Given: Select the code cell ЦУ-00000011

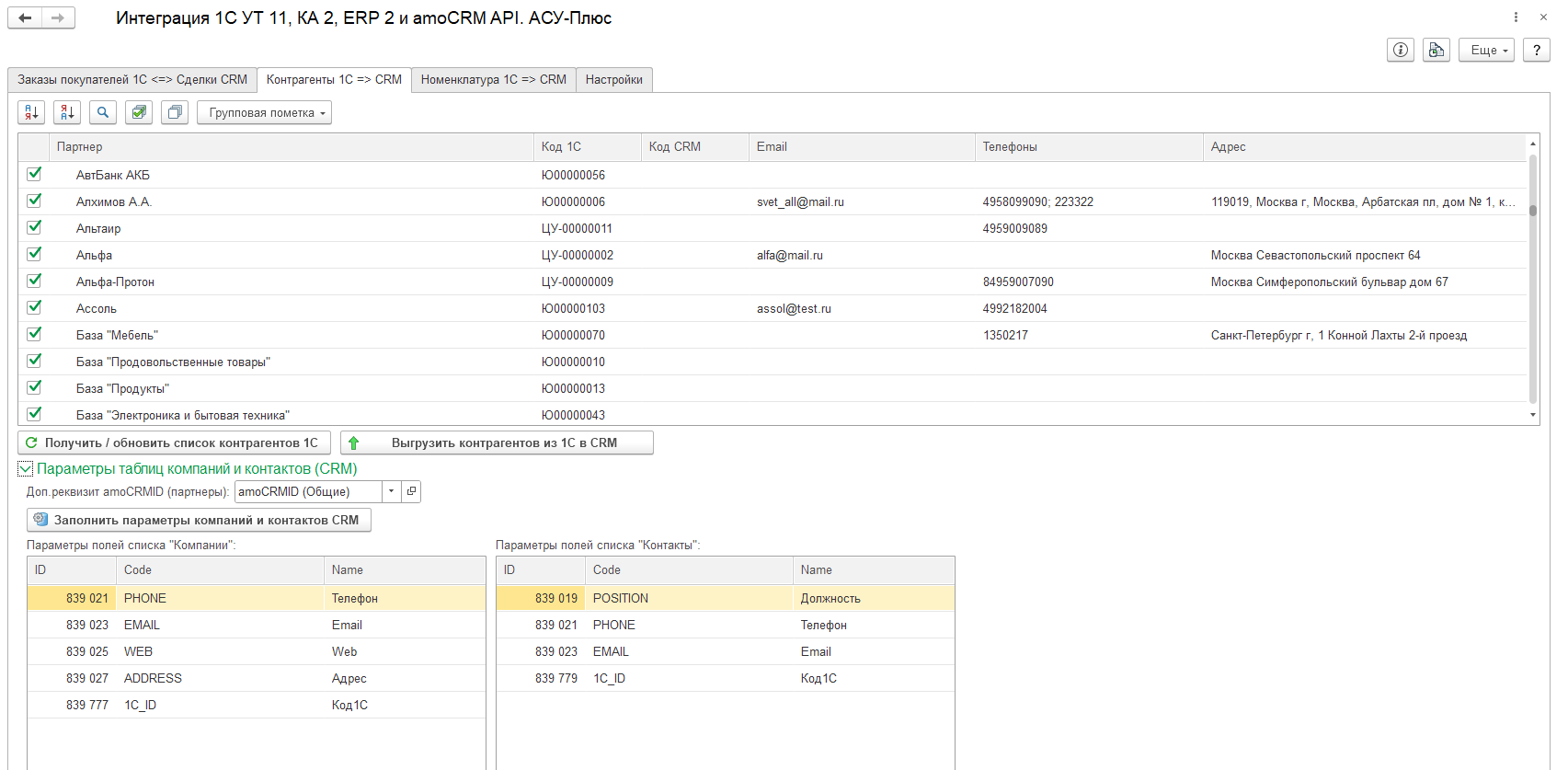Looking at the screenshot, I should [588, 228].
